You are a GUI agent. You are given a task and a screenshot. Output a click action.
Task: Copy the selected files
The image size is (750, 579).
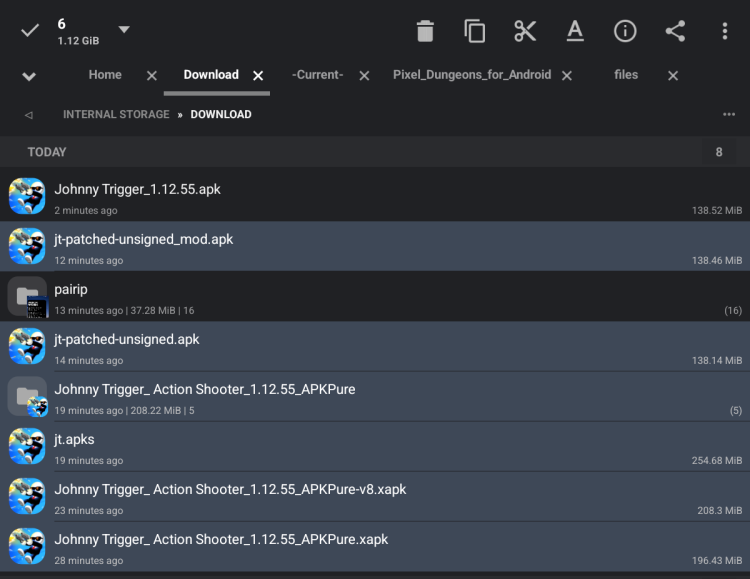(x=474, y=31)
